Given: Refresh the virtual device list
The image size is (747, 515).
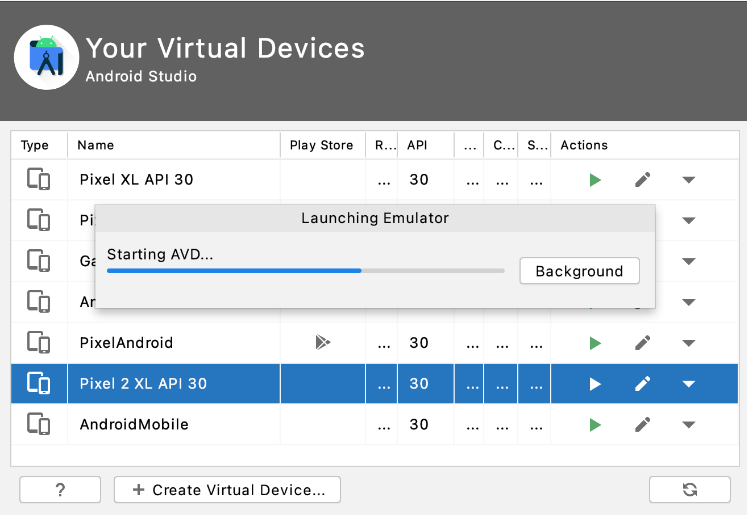Looking at the screenshot, I should pos(689,490).
